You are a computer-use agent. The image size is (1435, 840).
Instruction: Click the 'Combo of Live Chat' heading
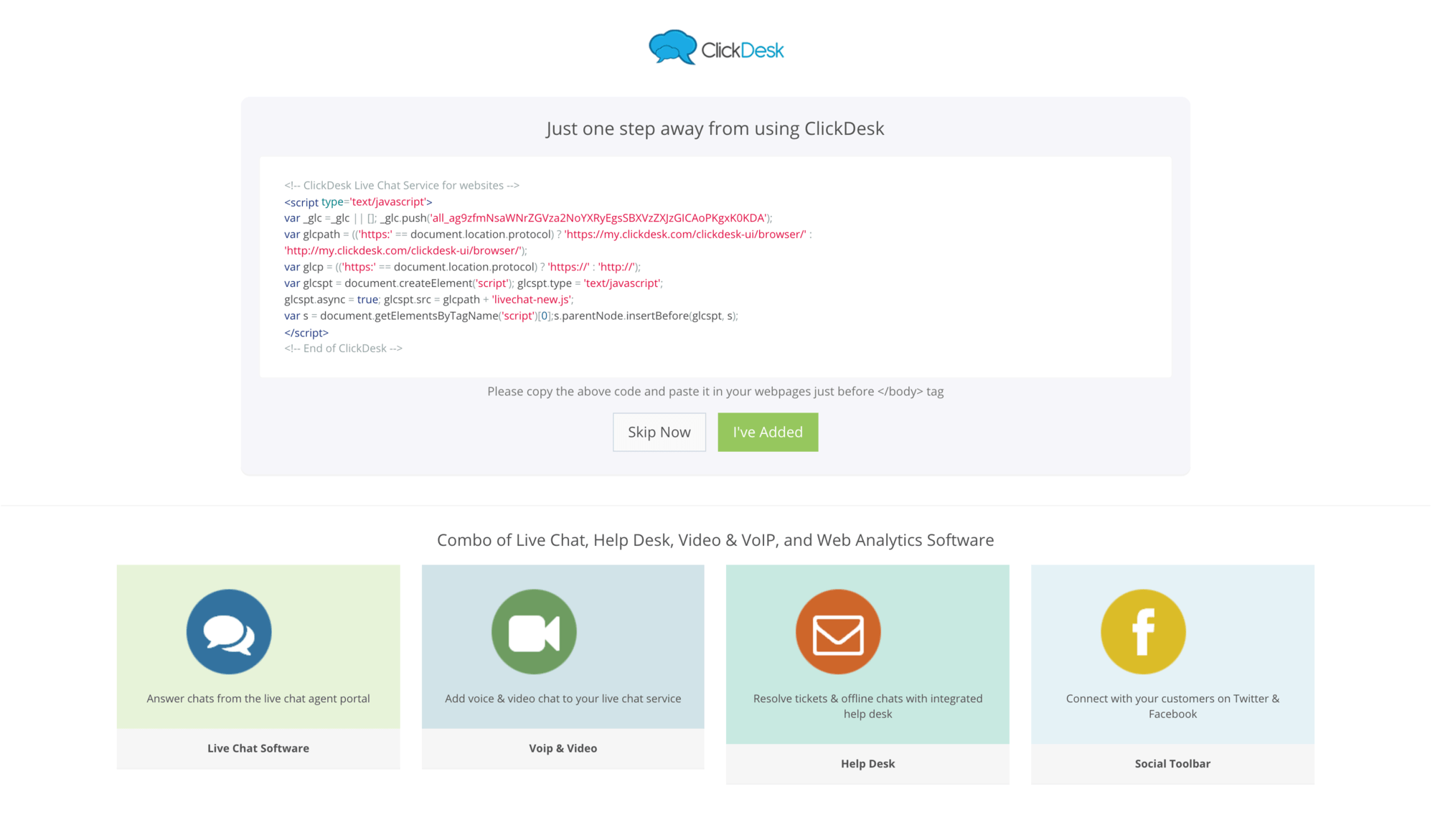pyautogui.click(x=715, y=540)
